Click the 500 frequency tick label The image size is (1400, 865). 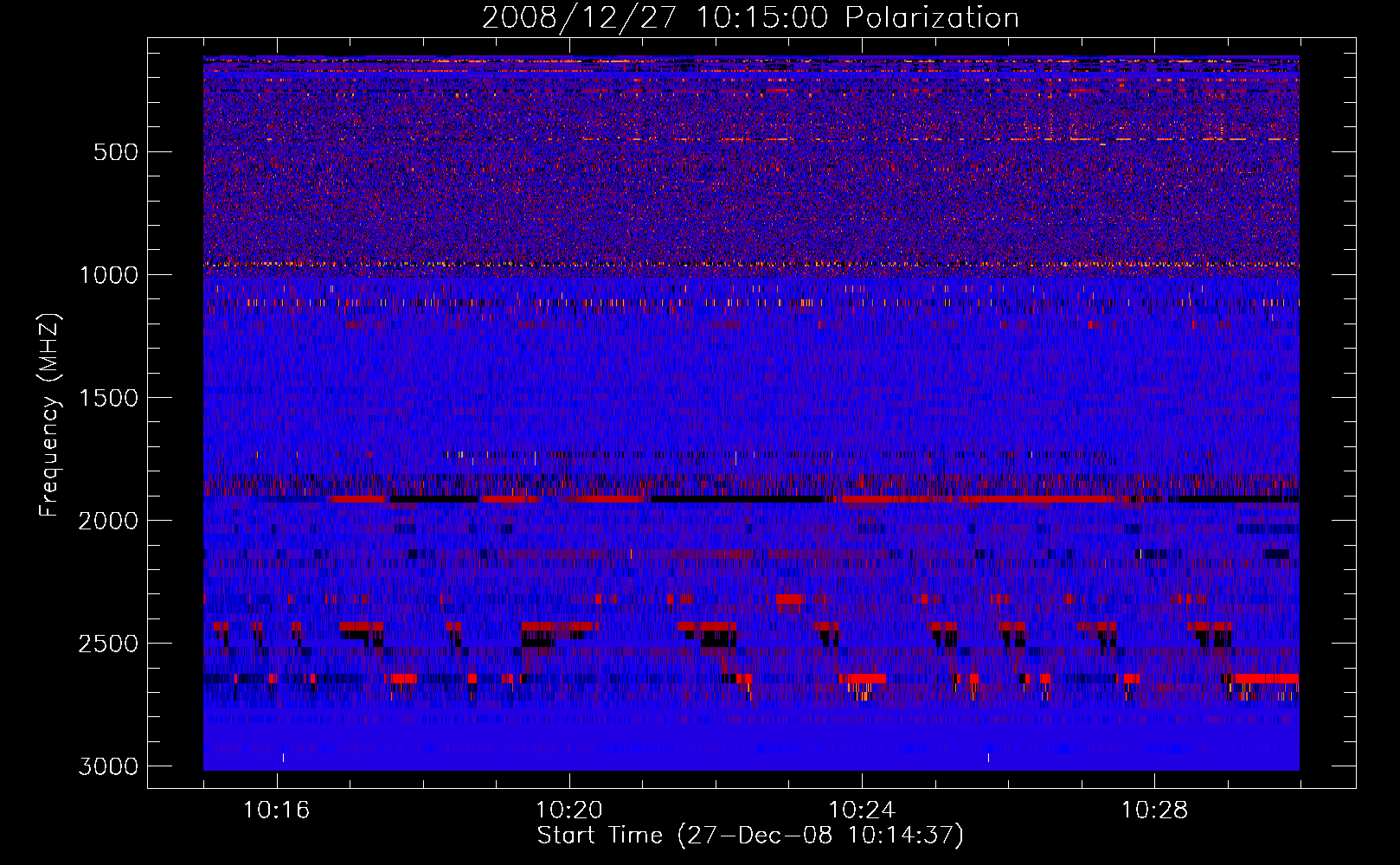[x=116, y=152]
